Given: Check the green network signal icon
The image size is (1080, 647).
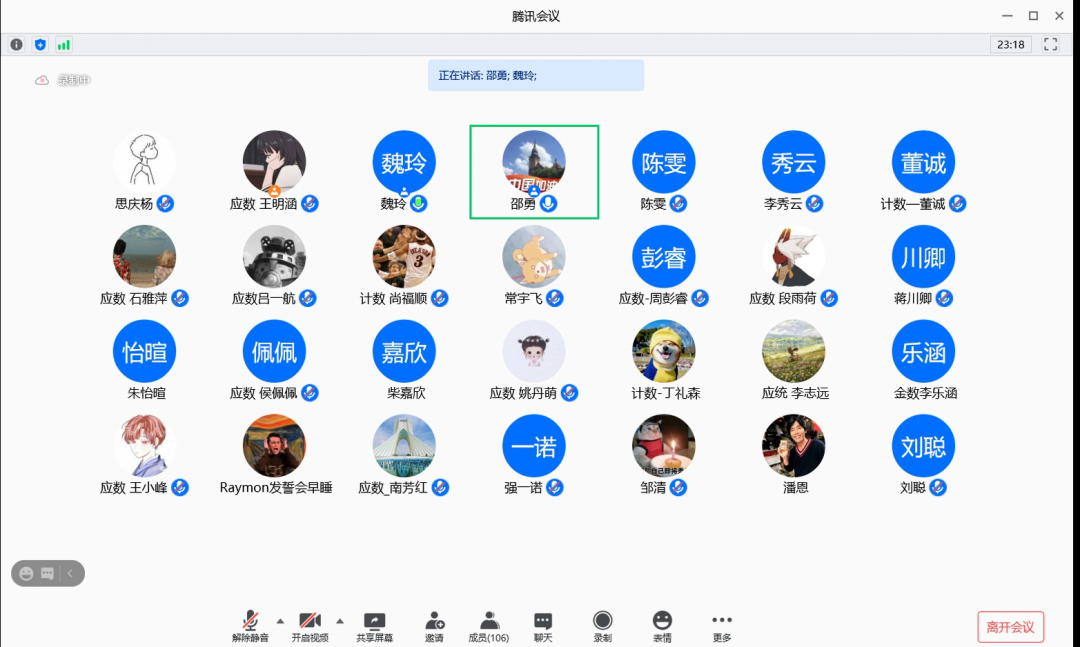Looking at the screenshot, I should [64, 45].
